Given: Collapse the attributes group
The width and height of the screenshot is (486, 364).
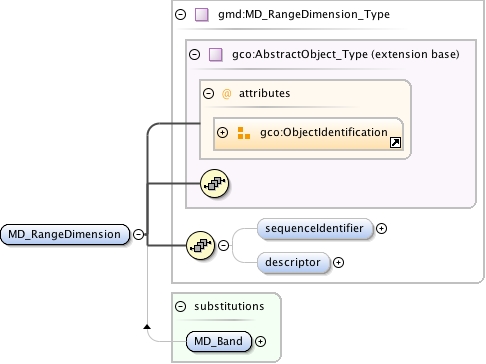Looking at the screenshot, I should coord(208,93).
